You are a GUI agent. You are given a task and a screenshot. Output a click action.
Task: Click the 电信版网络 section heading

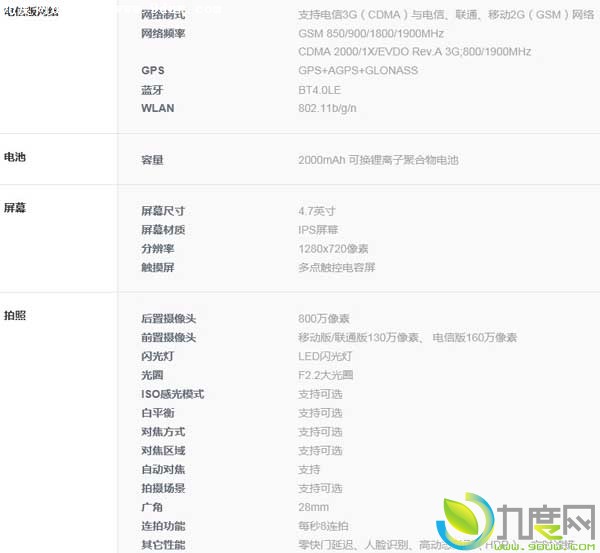point(31,11)
